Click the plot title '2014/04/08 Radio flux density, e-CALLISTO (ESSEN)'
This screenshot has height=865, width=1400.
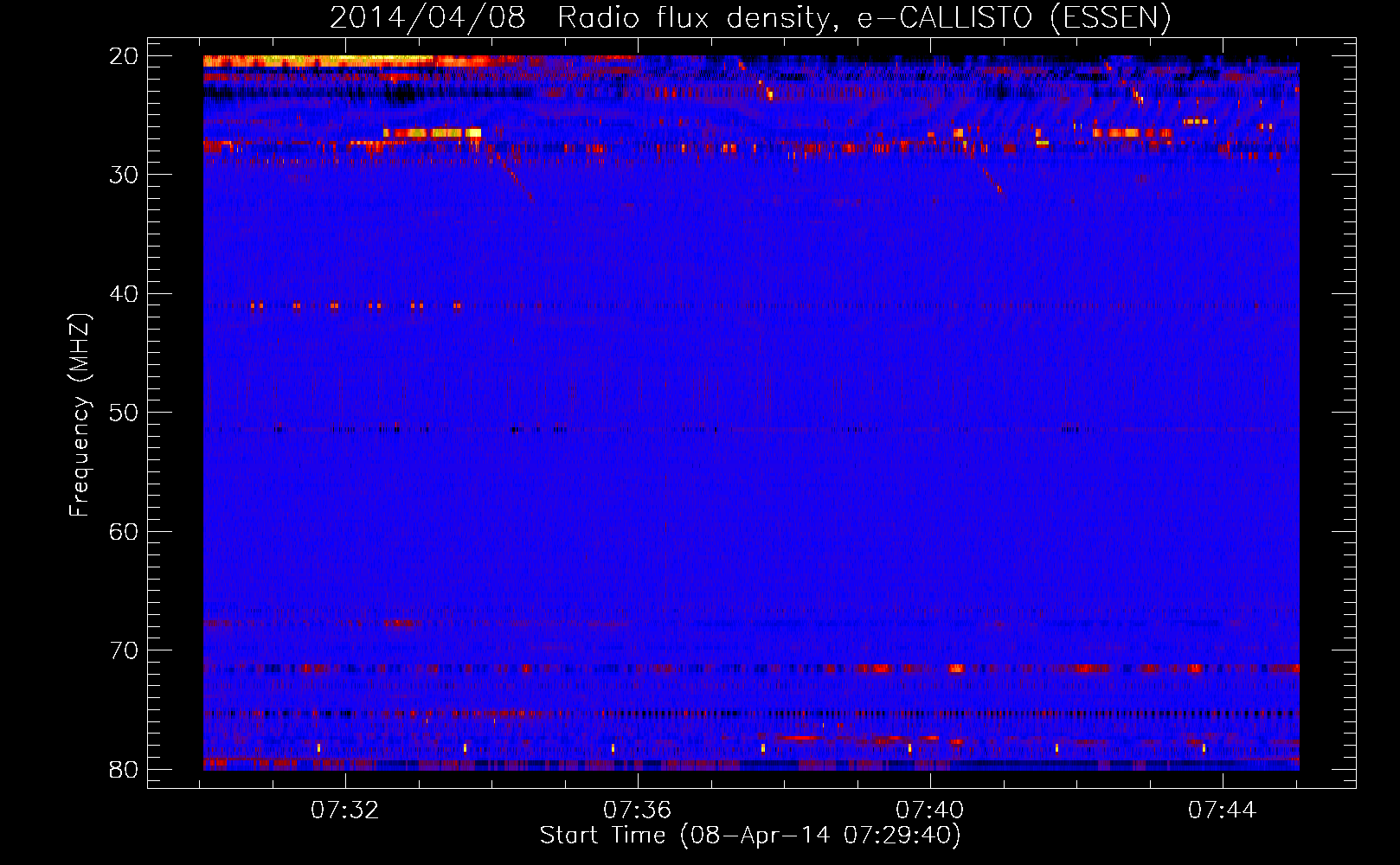(x=750, y=17)
